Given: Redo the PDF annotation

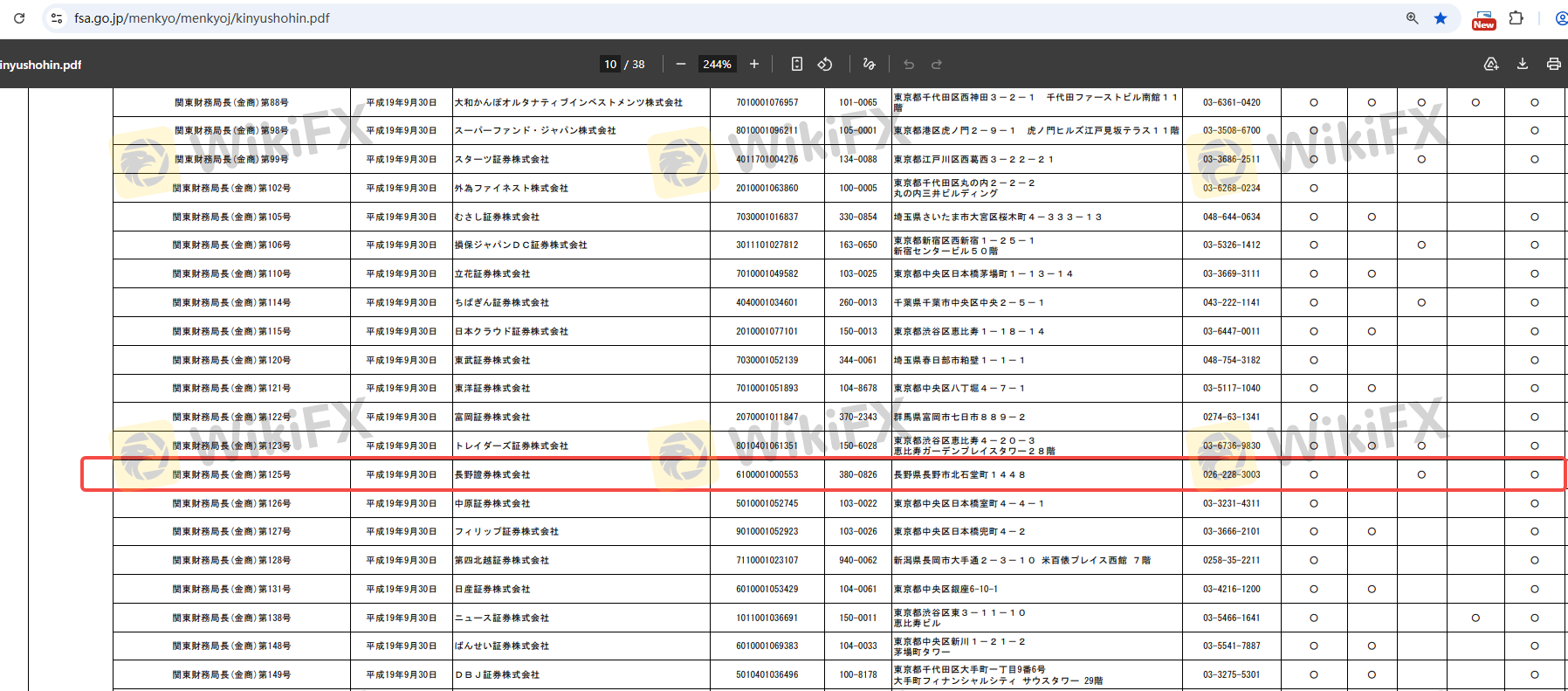Looking at the screenshot, I should pos(937,64).
